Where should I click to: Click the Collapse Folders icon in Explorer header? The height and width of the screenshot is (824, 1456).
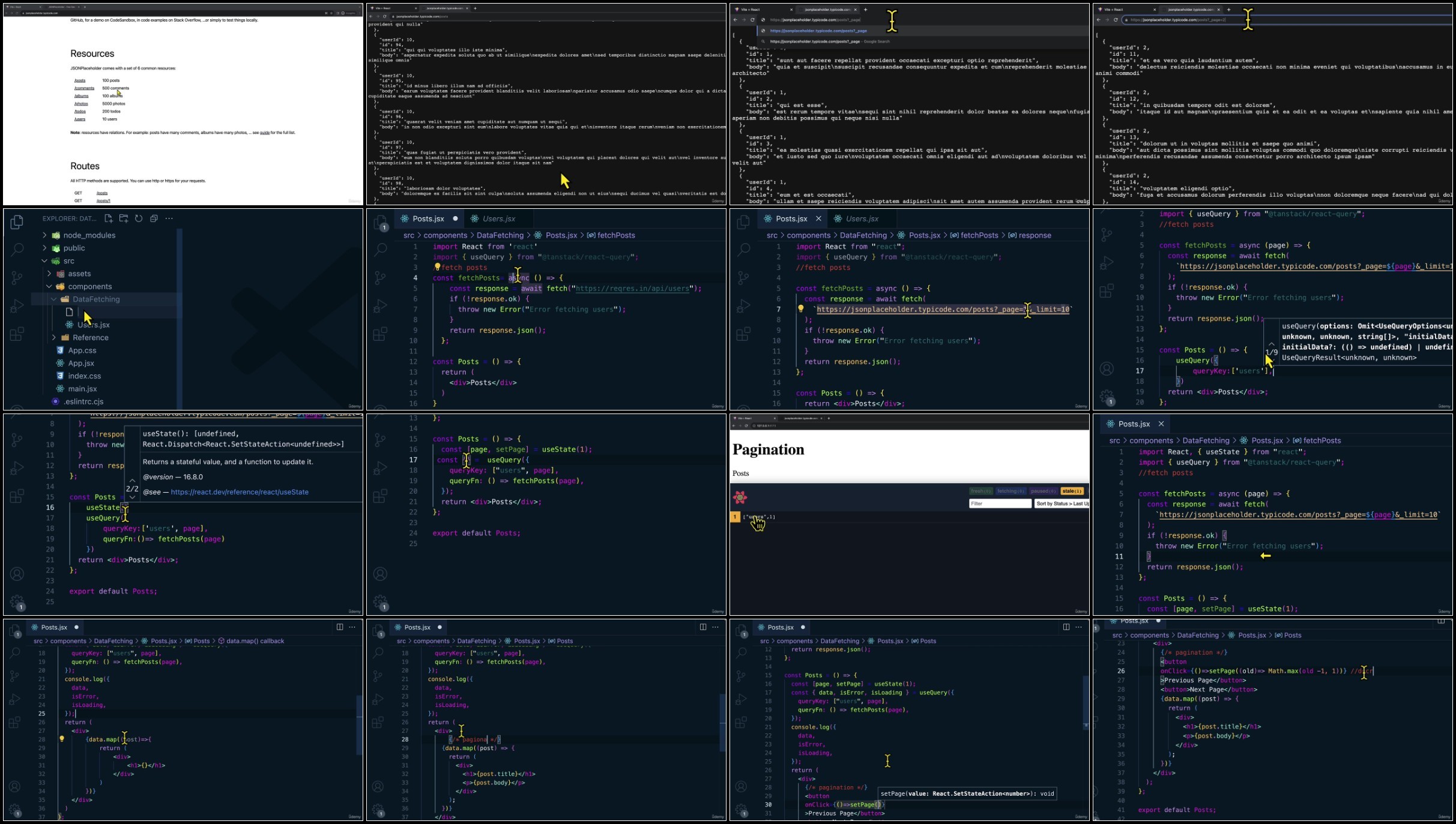[154, 218]
